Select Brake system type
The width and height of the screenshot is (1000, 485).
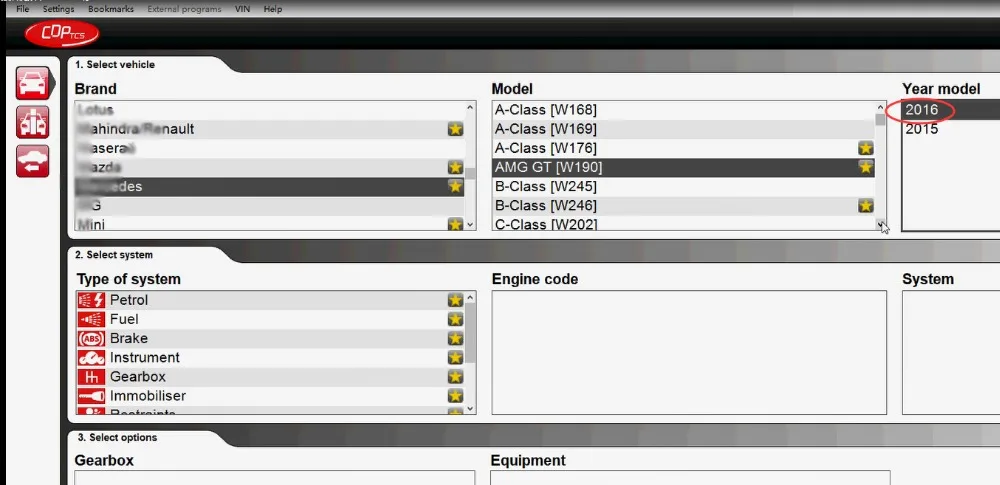(x=270, y=338)
